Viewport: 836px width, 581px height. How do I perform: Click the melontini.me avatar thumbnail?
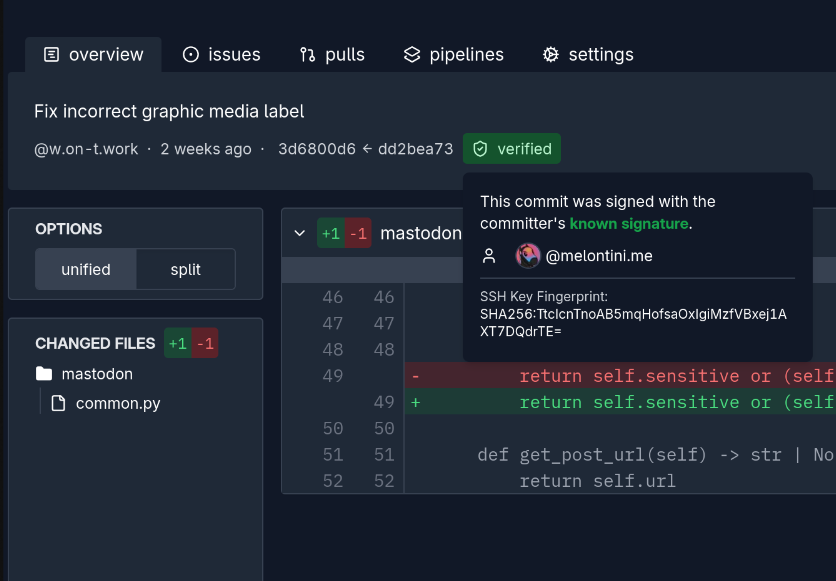click(527, 256)
